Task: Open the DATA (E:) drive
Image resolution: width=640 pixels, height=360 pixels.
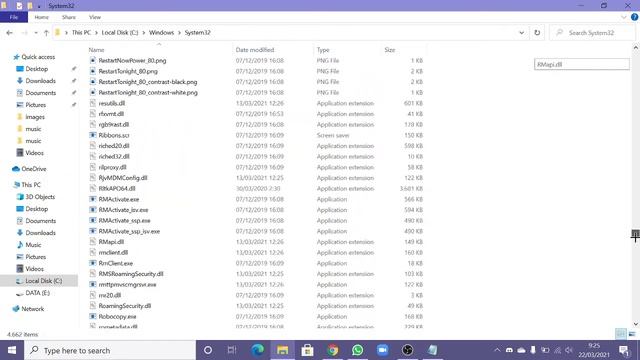Action: point(38,293)
